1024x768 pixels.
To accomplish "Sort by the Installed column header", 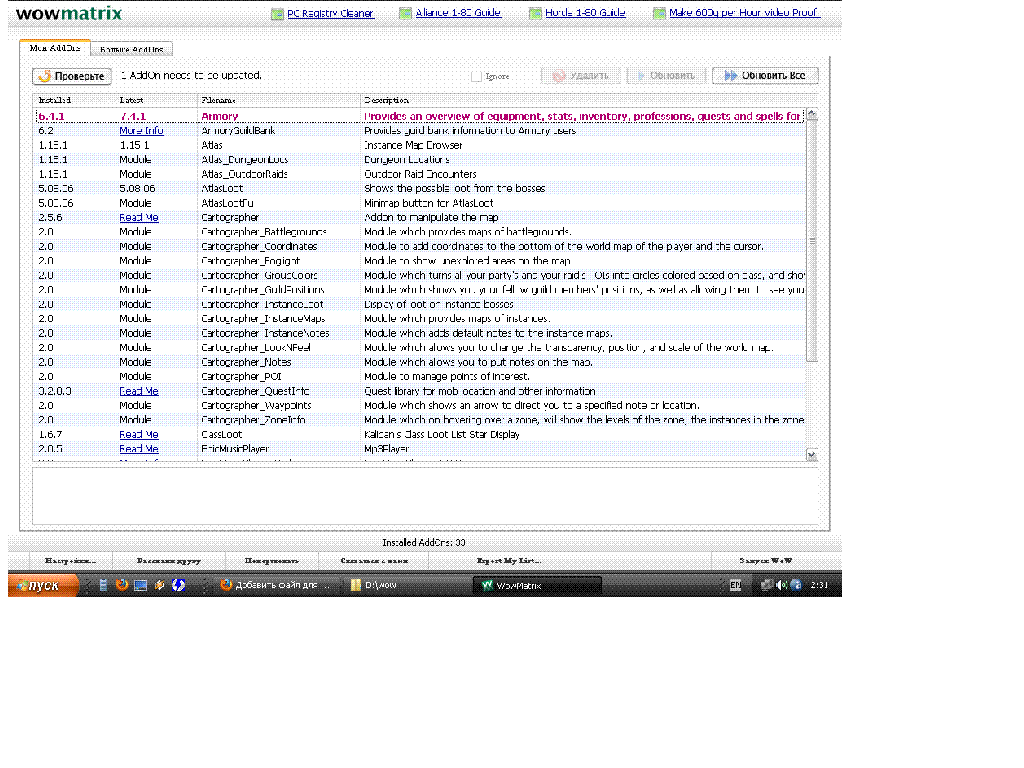I will click(75, 100).
